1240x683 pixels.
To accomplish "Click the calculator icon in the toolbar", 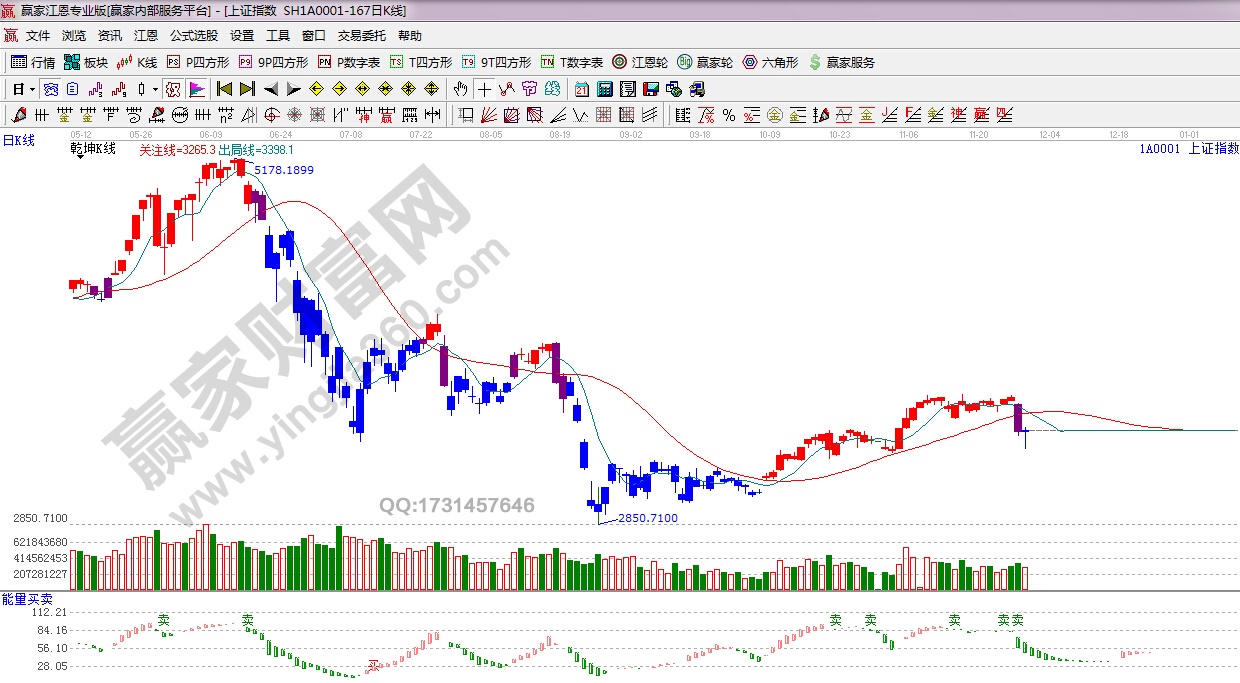I will click(x=603, y=89).
